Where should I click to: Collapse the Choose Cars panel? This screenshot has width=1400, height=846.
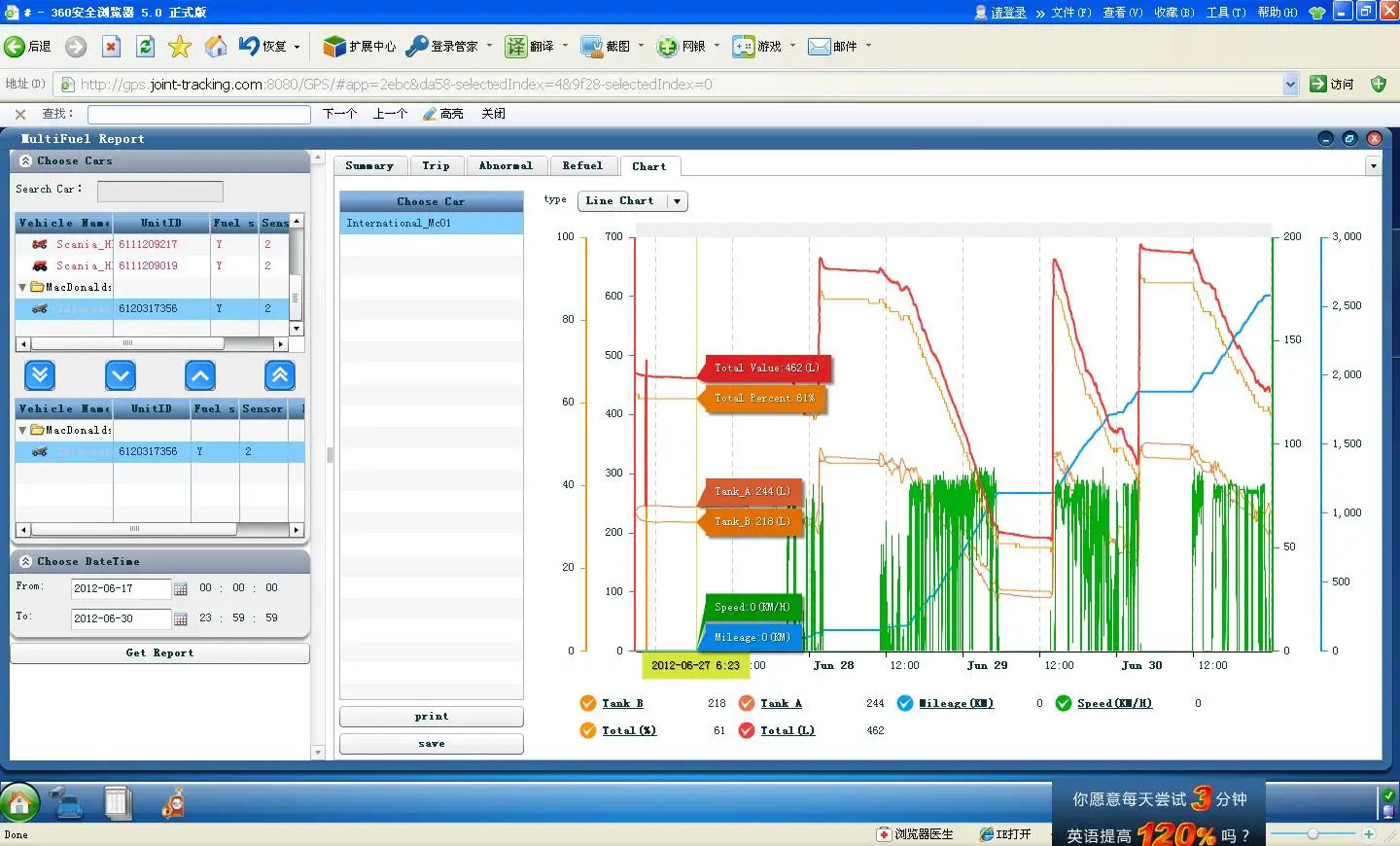pos(25,161)
